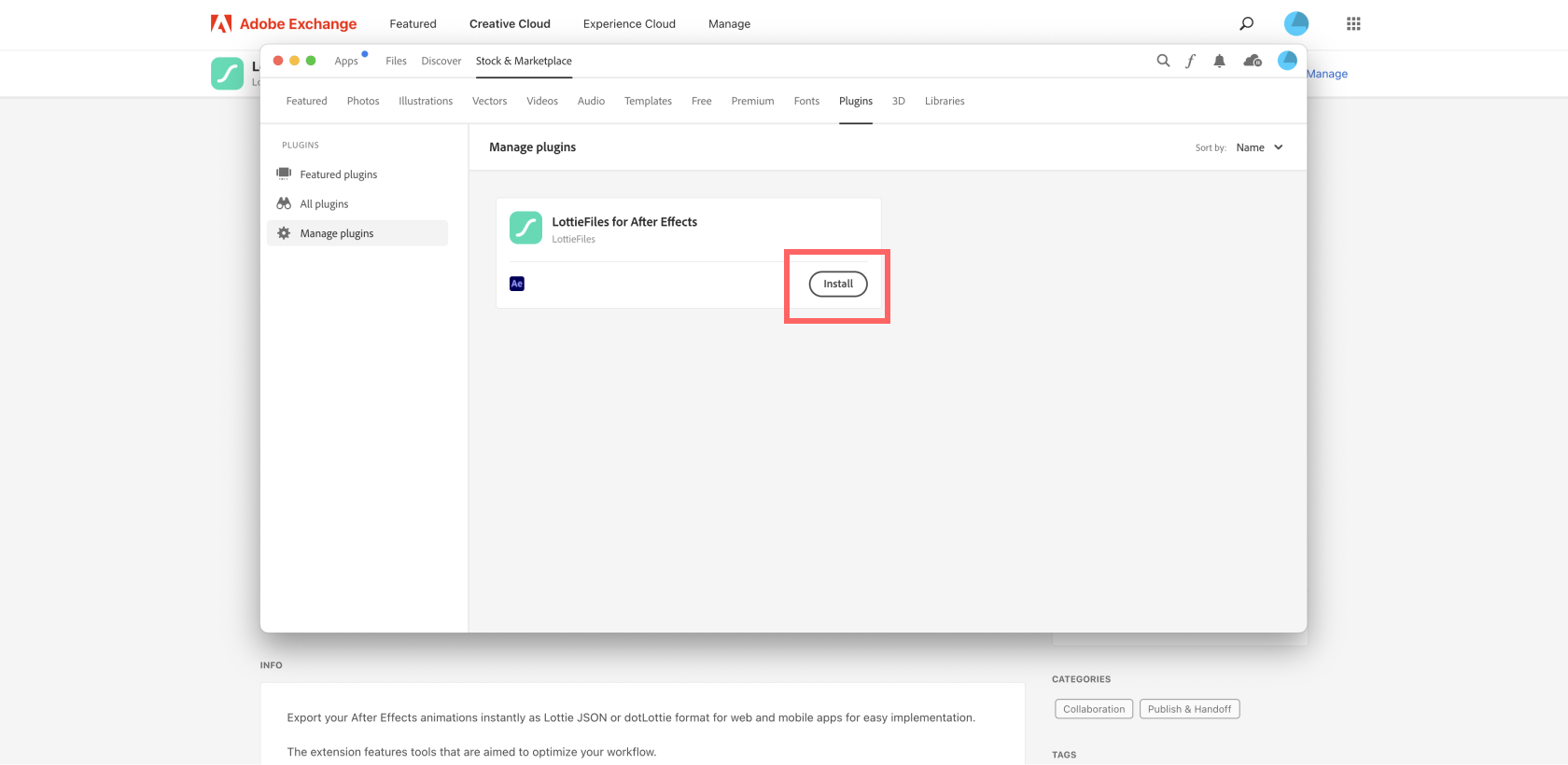1568x765 pixels.
Task: Open notifications bell in Creative Cloud window
Action: [x=1219, y=61]
